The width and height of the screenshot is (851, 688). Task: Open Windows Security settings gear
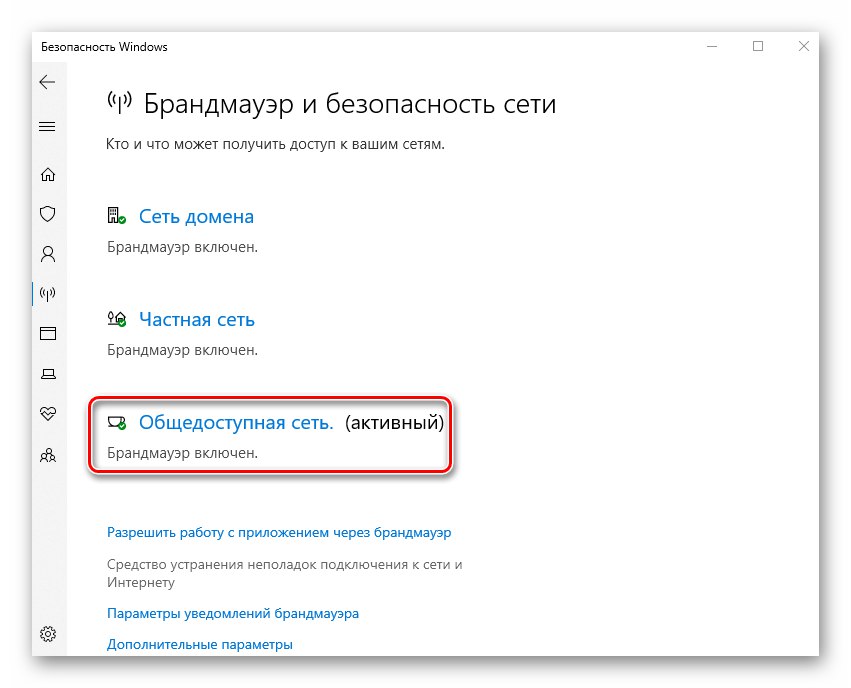[x=47, y=633]
